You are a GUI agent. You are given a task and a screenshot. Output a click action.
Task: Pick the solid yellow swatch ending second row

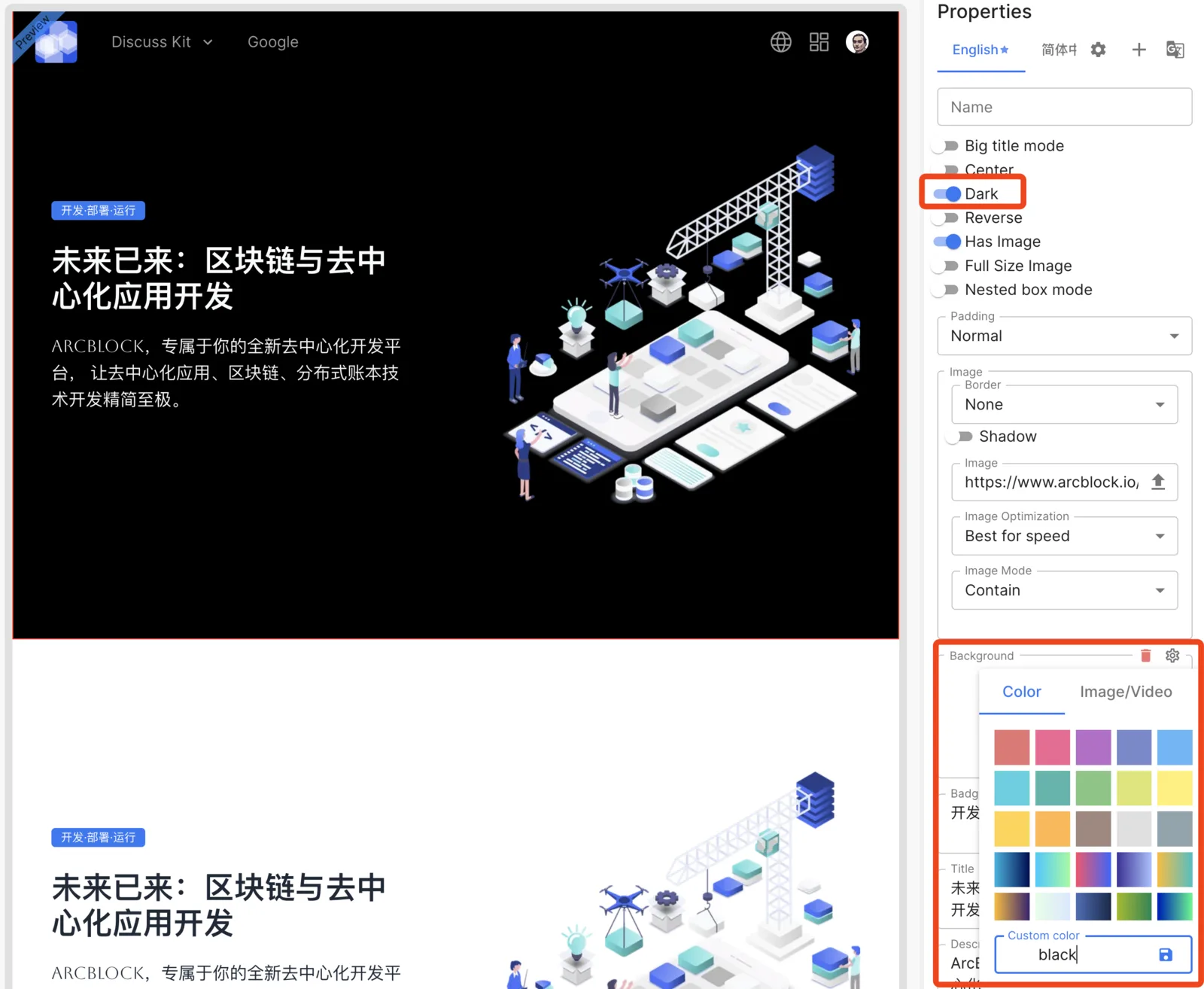(1175, 787)
